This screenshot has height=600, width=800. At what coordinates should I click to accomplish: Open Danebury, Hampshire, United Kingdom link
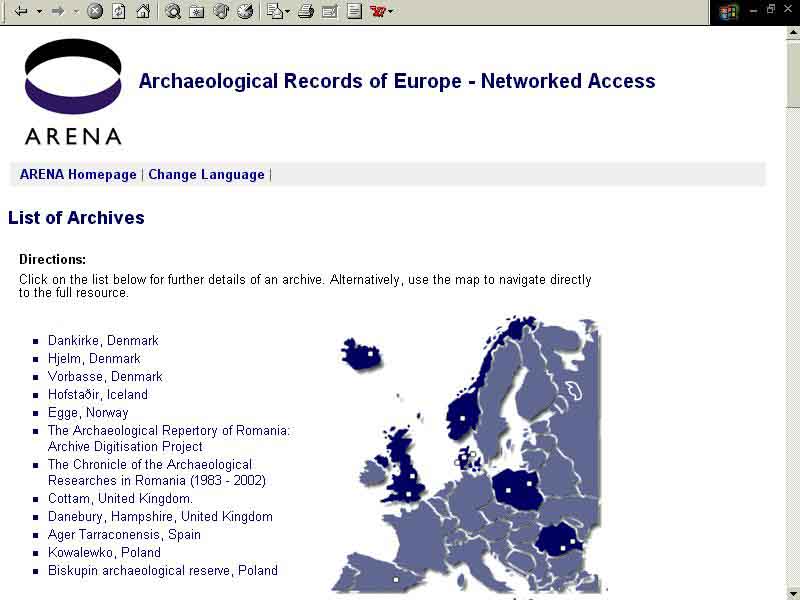(160, 516)
